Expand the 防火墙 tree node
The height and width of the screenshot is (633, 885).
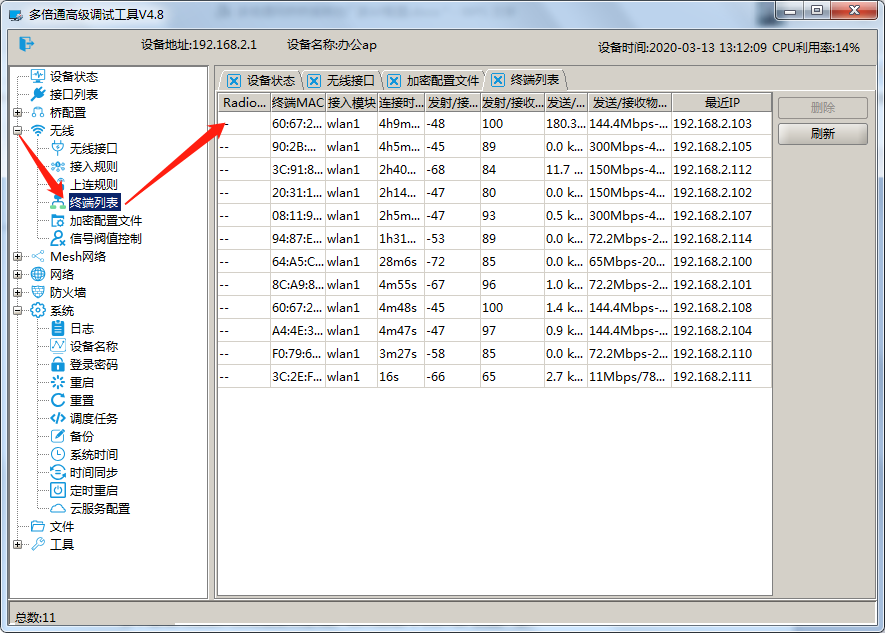(17, 292)
